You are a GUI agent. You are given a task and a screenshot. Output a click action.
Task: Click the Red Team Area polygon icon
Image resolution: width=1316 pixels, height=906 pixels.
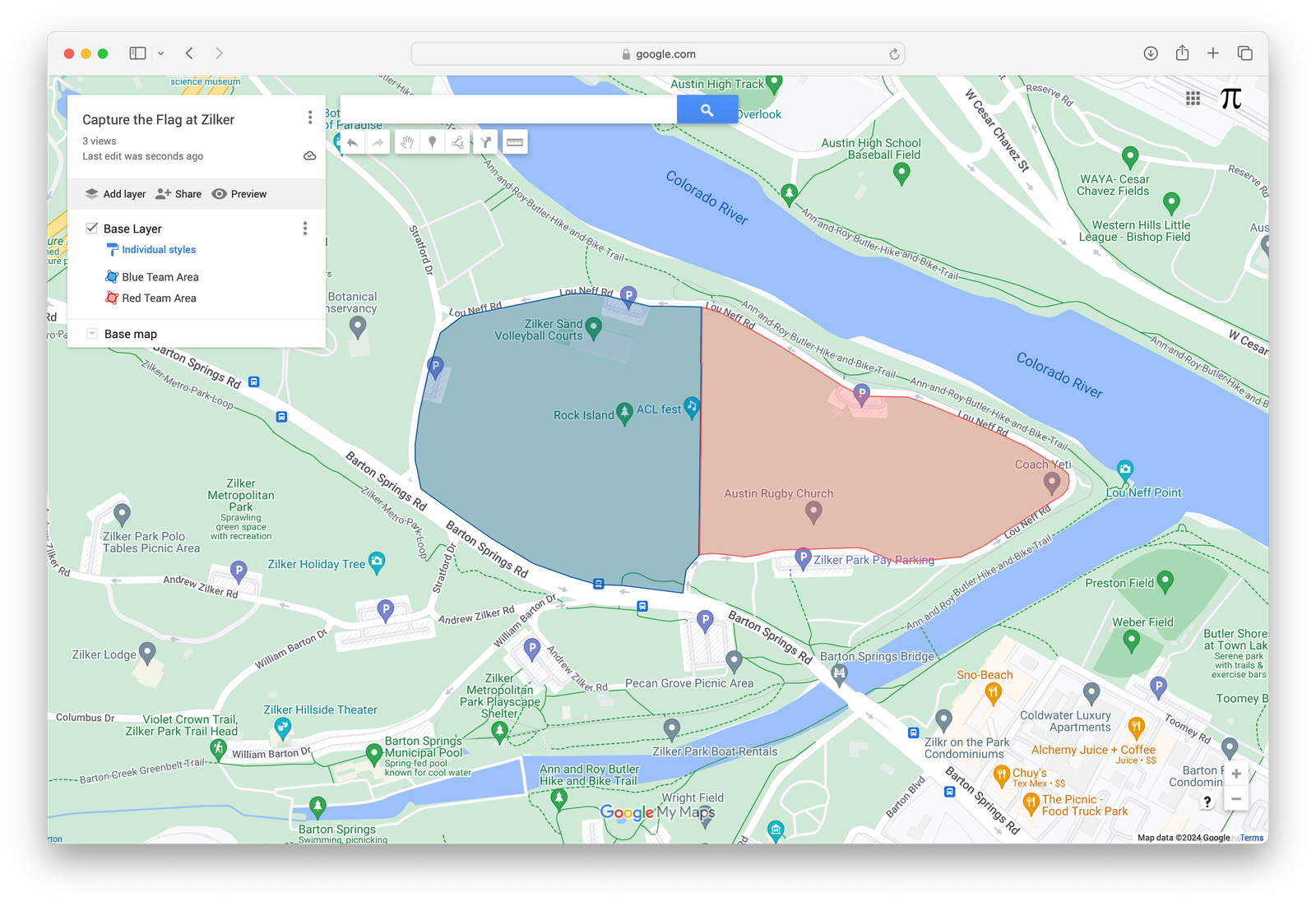point(112,298)
